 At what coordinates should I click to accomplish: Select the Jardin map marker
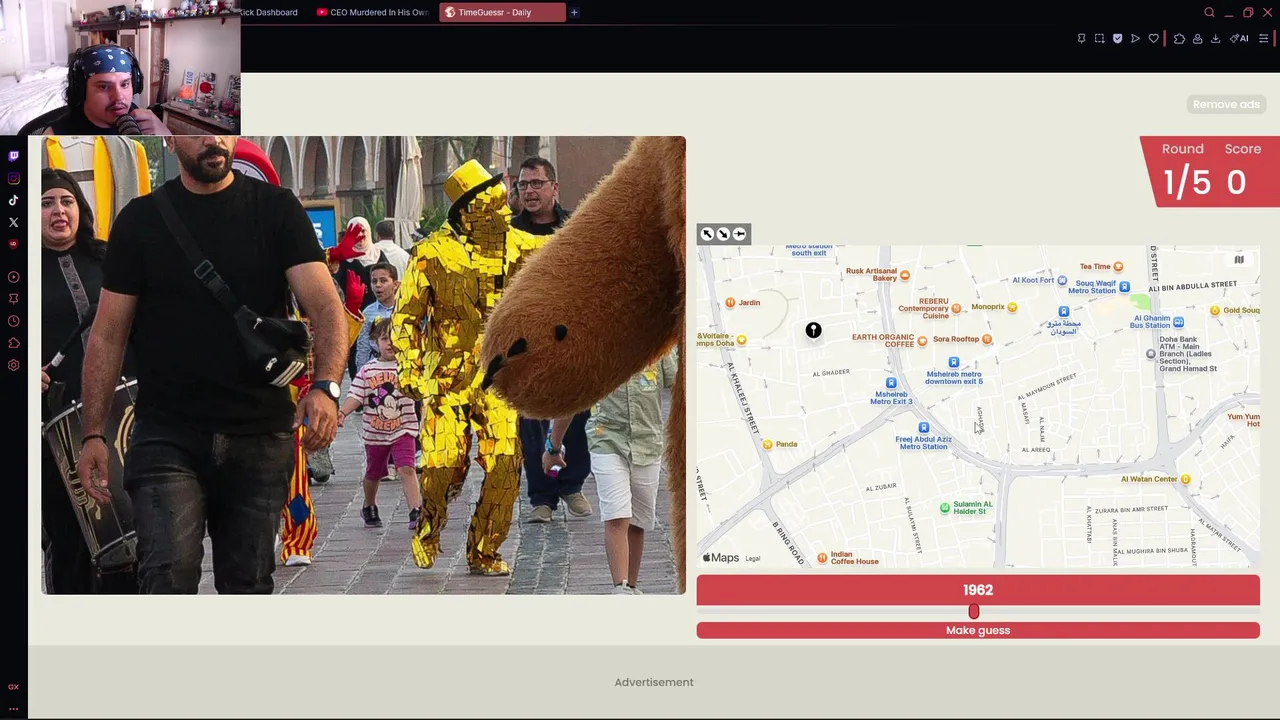click(730, 302)
